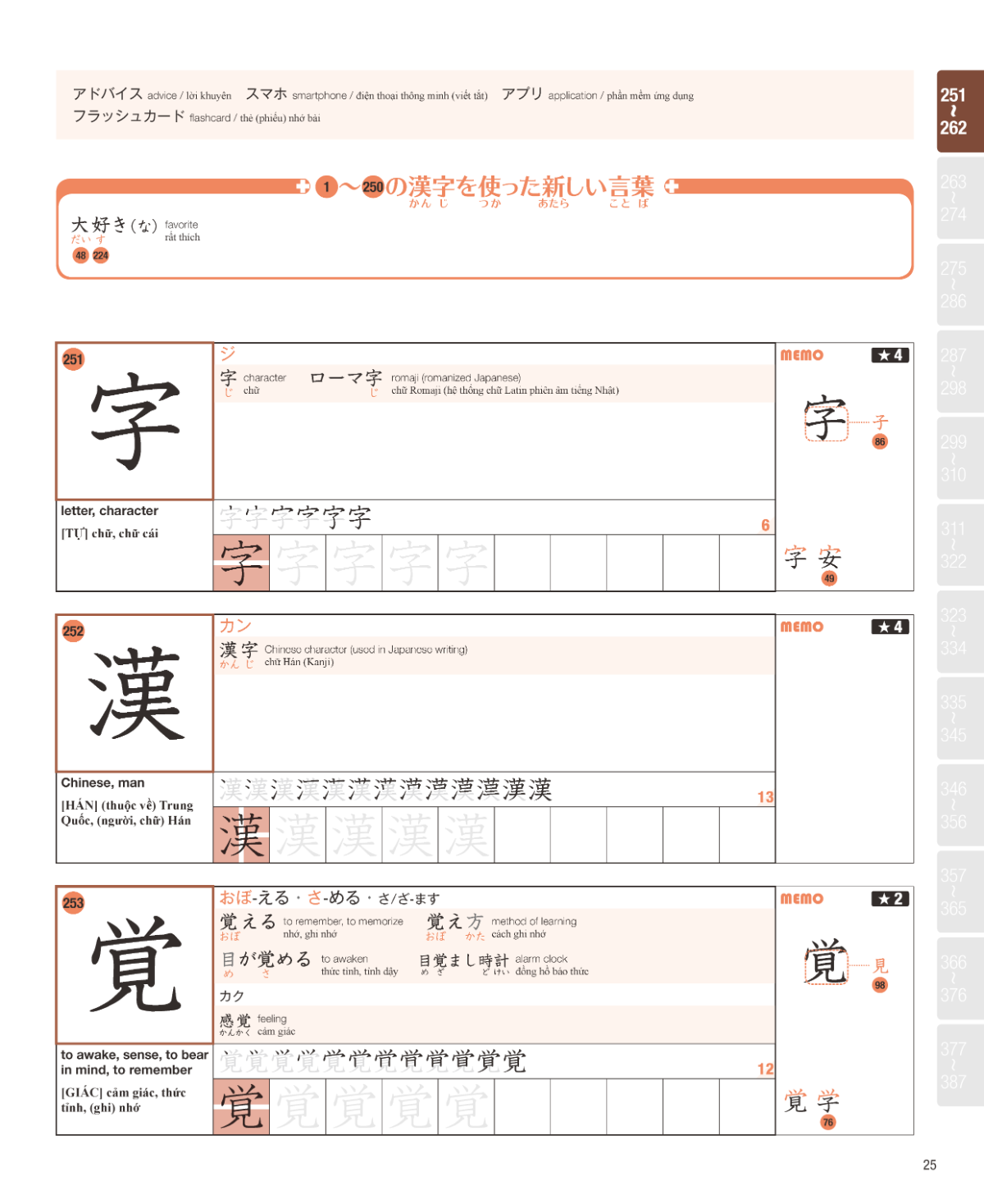Viewport: 984px width, 1204px height.
Task: Open the 275~286 index tab
Action: click(960, 285)
